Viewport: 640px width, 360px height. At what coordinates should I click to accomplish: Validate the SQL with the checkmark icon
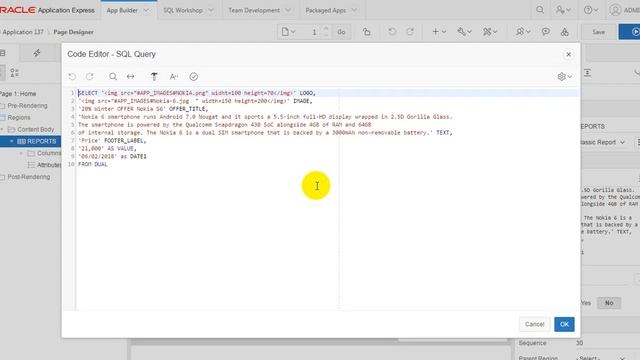[193, 76]
